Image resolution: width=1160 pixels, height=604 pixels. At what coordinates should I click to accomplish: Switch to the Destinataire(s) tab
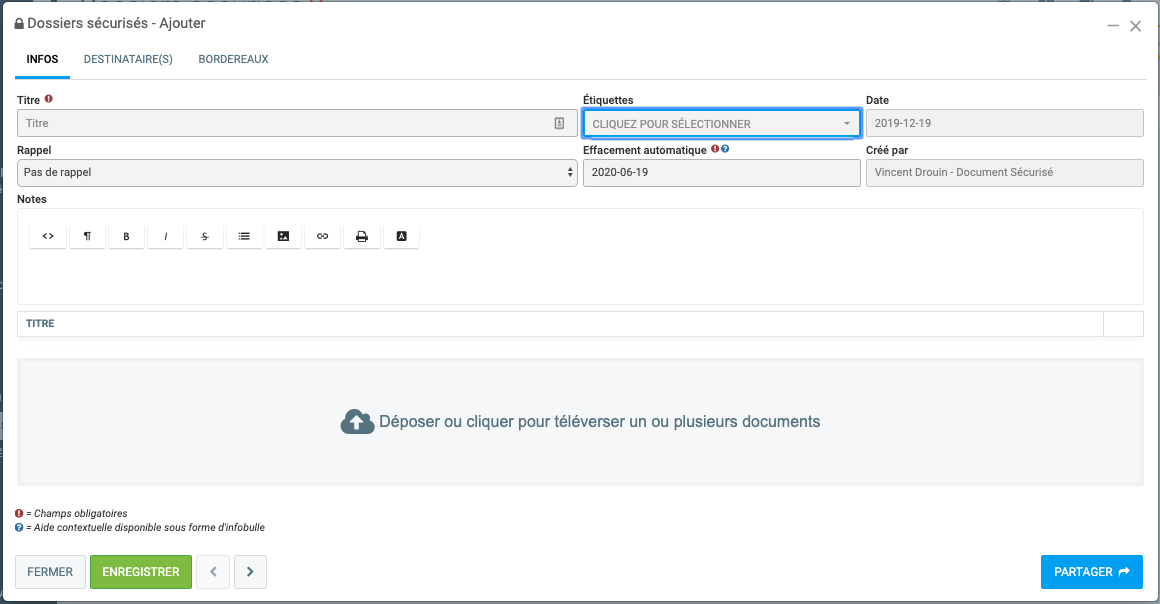point(128,59)
